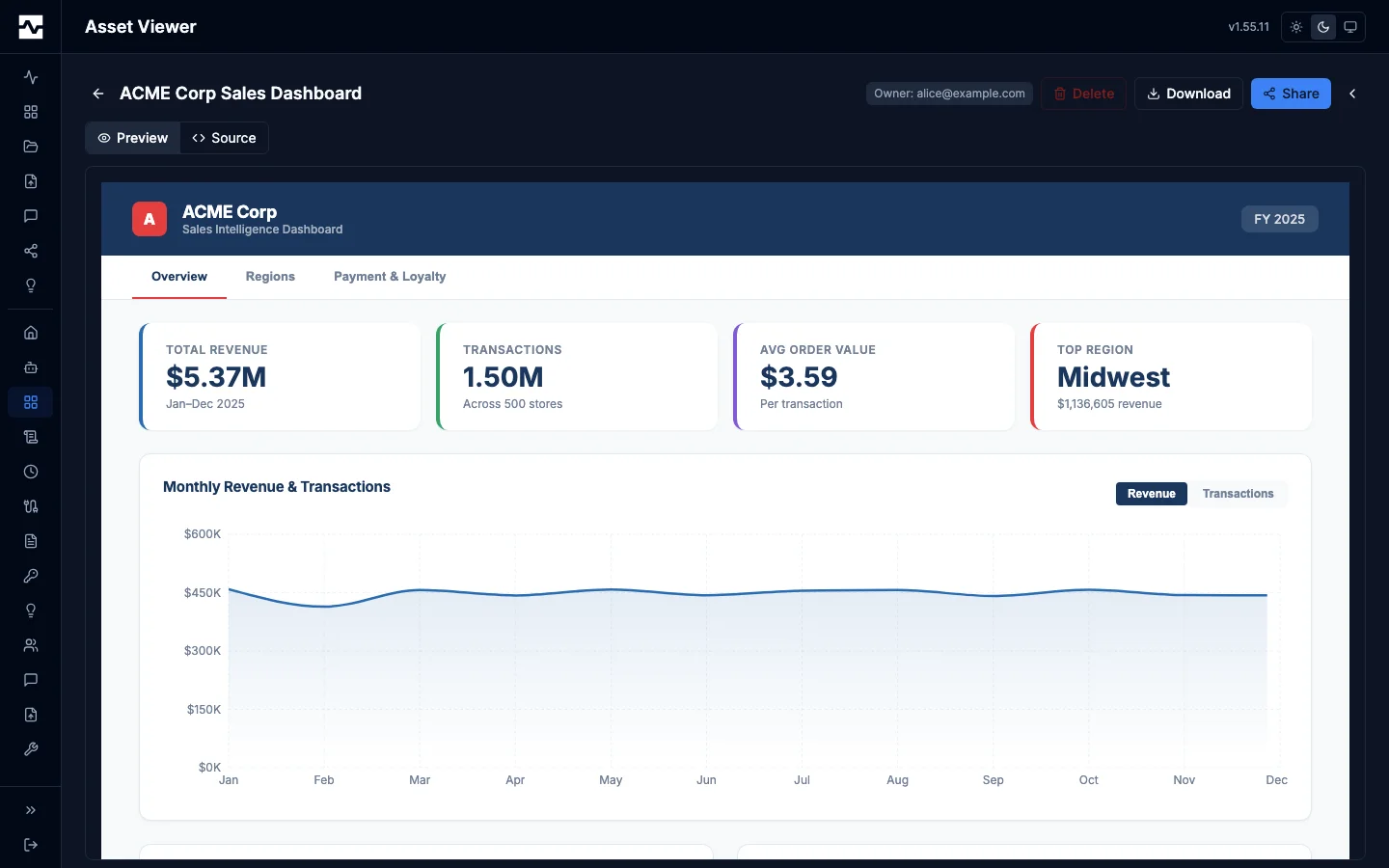This screenshot has width=1389, height=868.
Task: Expand the sidebar using the chevrons
Action: pyautogui.click(x=30, y=811)
